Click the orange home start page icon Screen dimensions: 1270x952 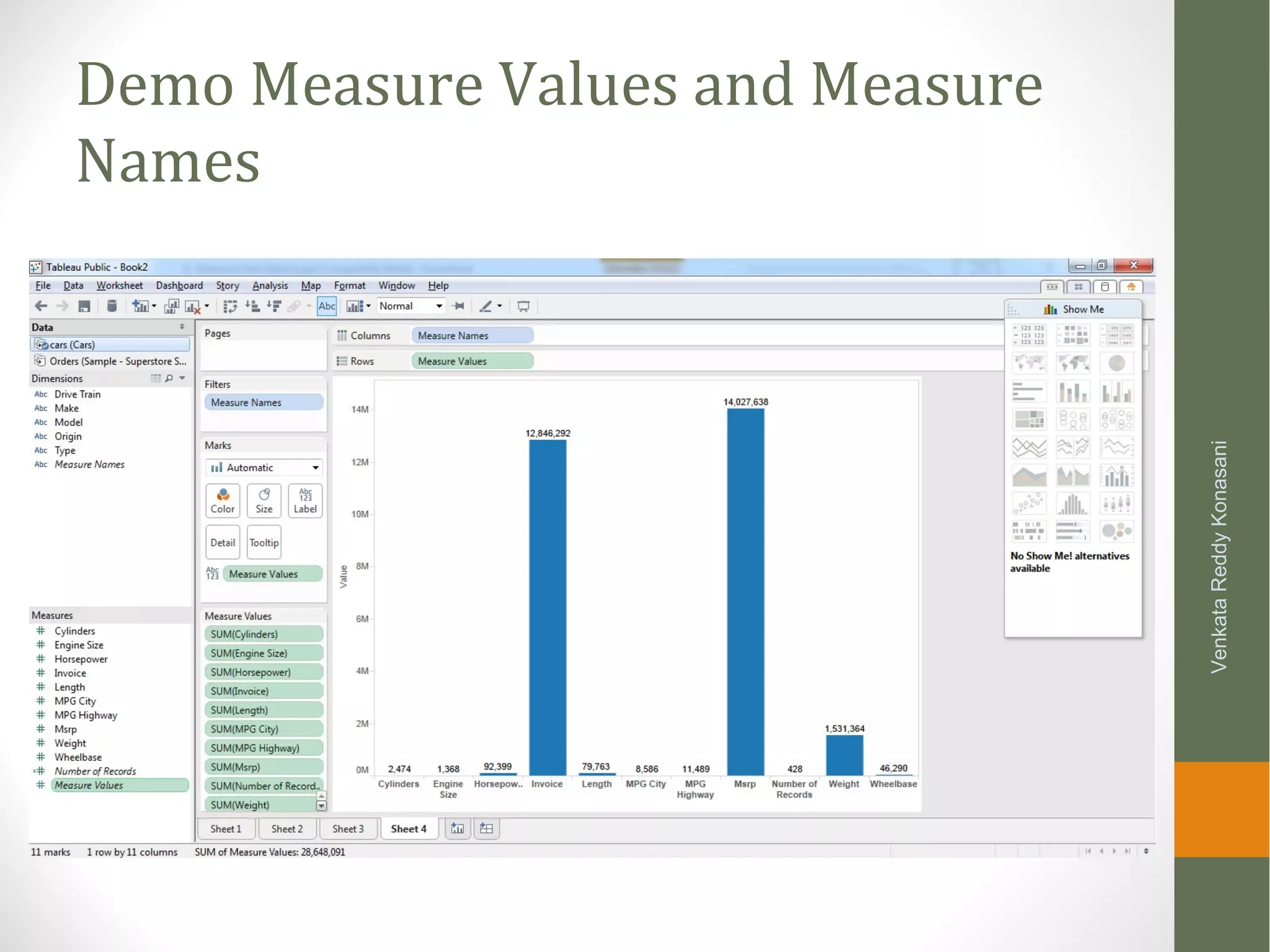click(1131, 287)
